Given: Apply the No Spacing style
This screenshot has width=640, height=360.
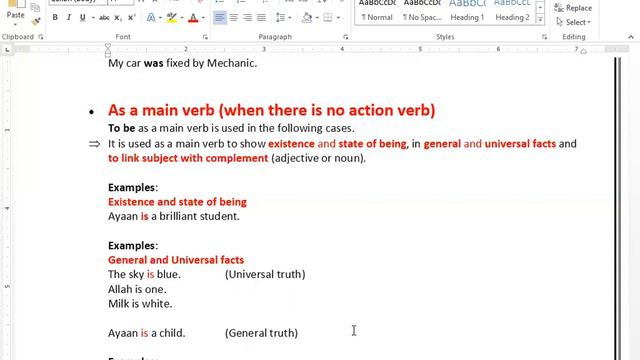Looking at the screenshot, I should point(422,12).
